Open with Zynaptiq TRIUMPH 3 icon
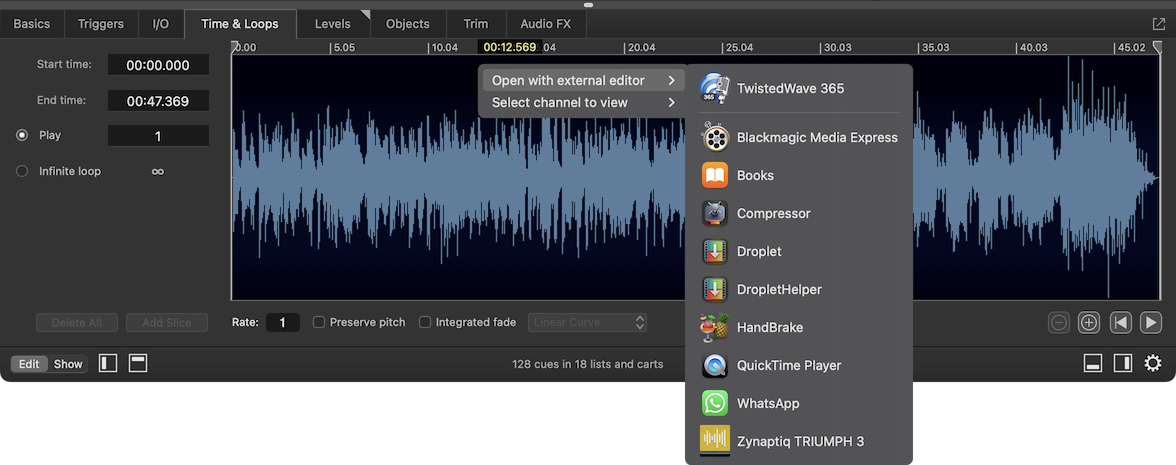The image size is (1176, 465). click(716, 441)
